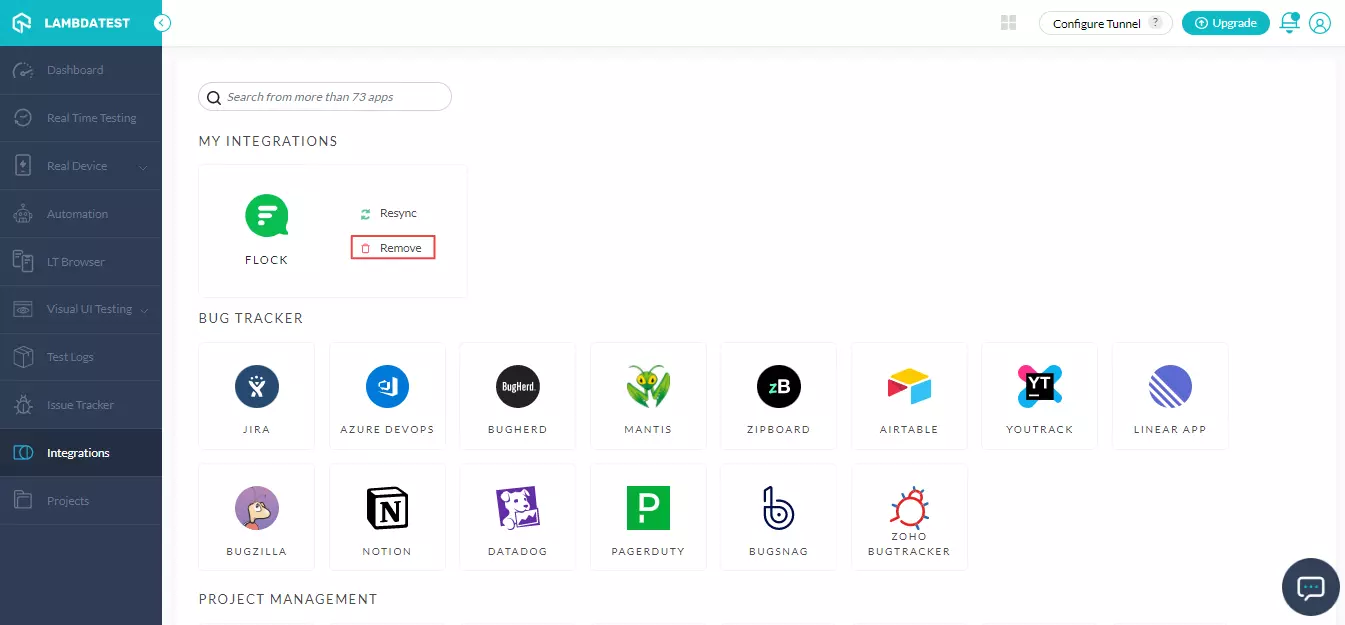
Task: Remove the Flock integration
Action: click(393, 248)
